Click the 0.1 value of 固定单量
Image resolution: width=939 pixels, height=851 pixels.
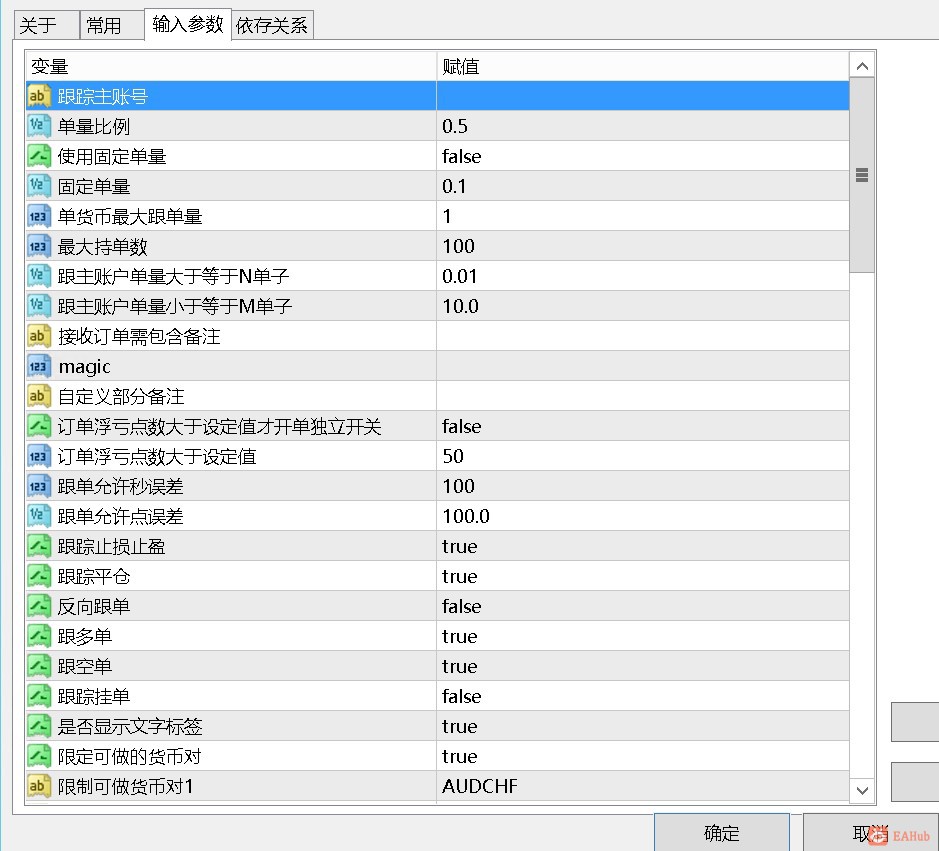pyautogui.click(x=643, y=186)
